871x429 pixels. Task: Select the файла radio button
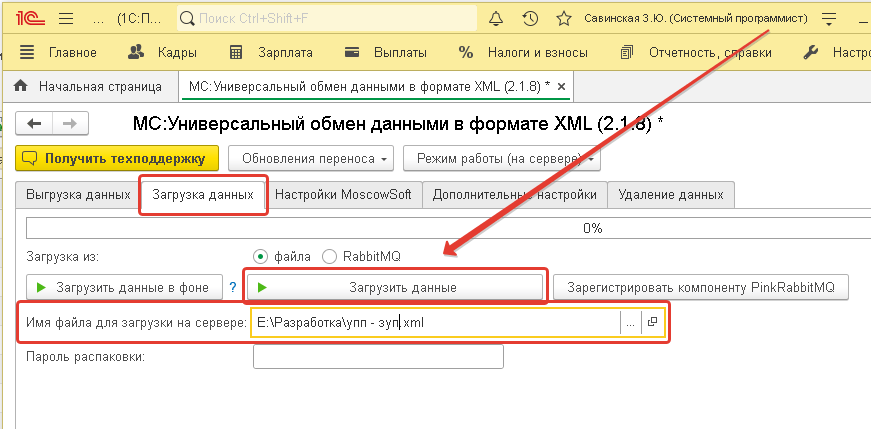click(x=261, y=256)
